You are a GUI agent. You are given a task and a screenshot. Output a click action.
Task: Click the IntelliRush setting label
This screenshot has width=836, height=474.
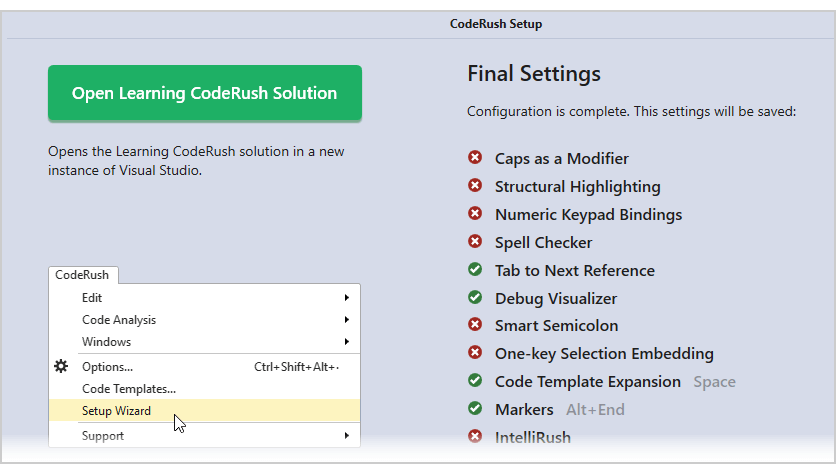point(532,437)
